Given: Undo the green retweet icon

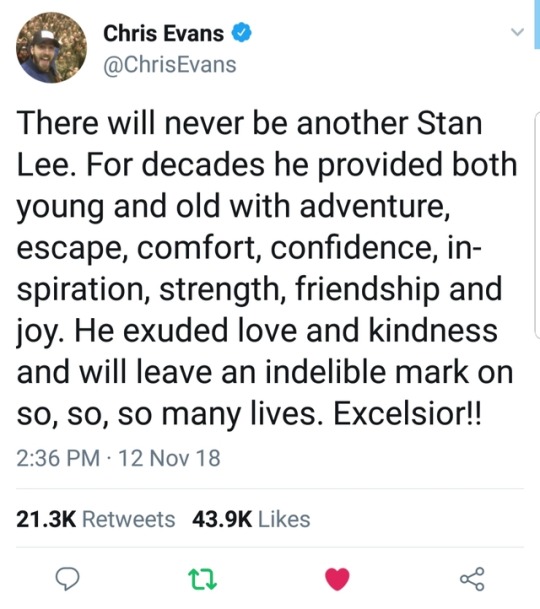Looking at the screenshot, I should click(x=202, y=579).
